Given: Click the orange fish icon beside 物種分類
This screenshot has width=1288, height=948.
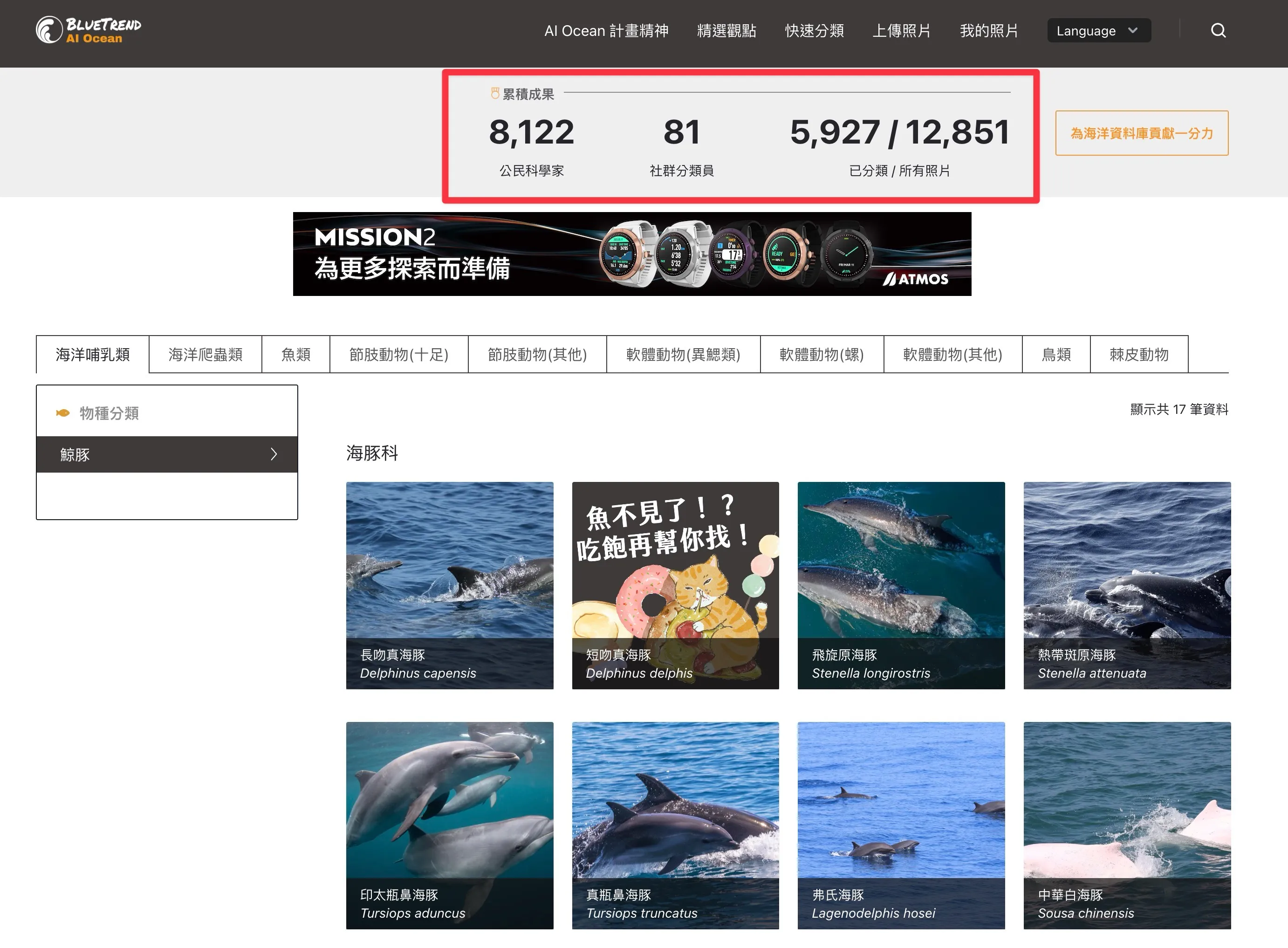Looking at the screenshot, I should [63, 412].
